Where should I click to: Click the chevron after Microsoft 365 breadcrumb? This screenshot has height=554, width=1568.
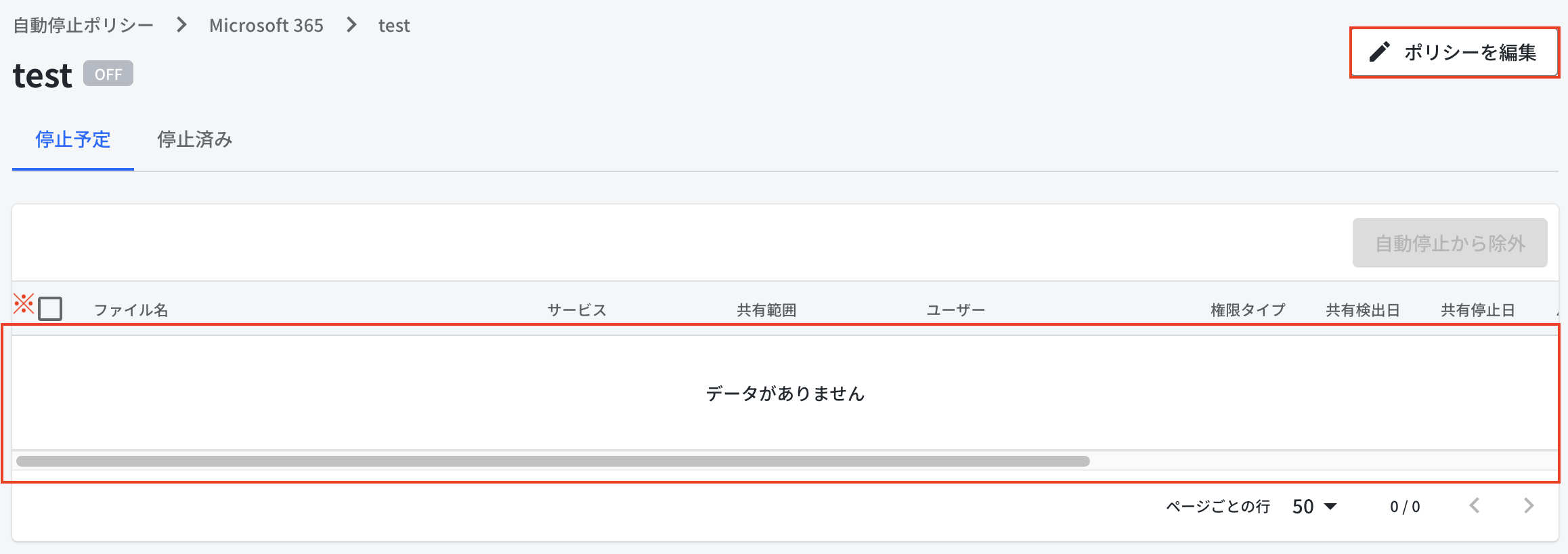351,25
